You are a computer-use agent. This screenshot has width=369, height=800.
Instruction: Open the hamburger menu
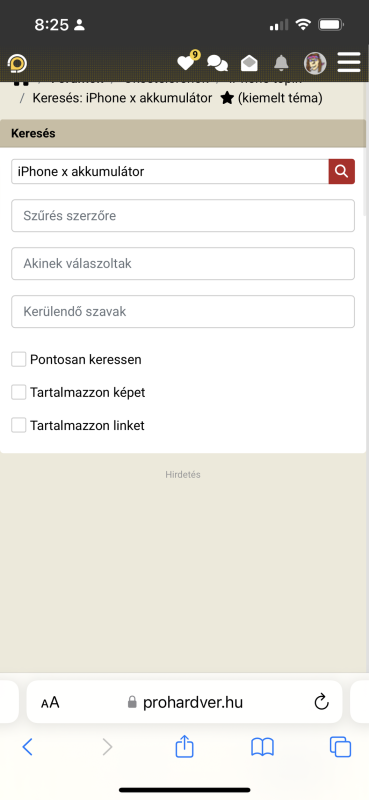point(349,63)
